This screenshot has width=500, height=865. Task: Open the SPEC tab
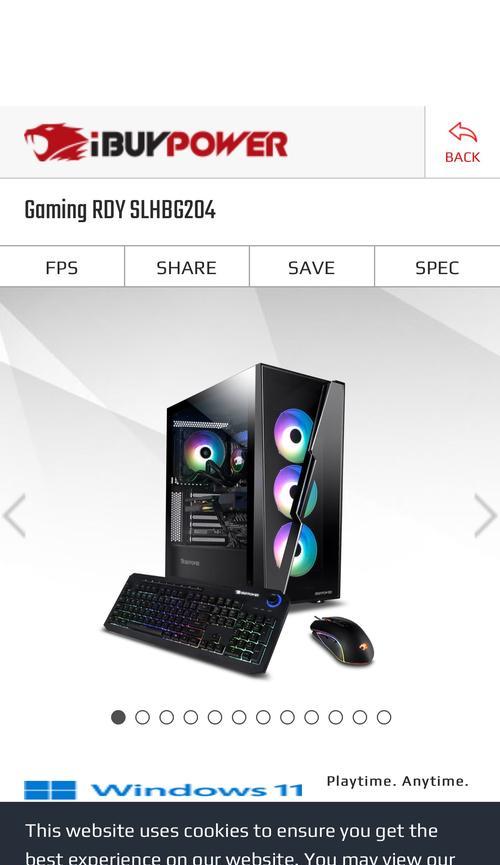point(437,268)
